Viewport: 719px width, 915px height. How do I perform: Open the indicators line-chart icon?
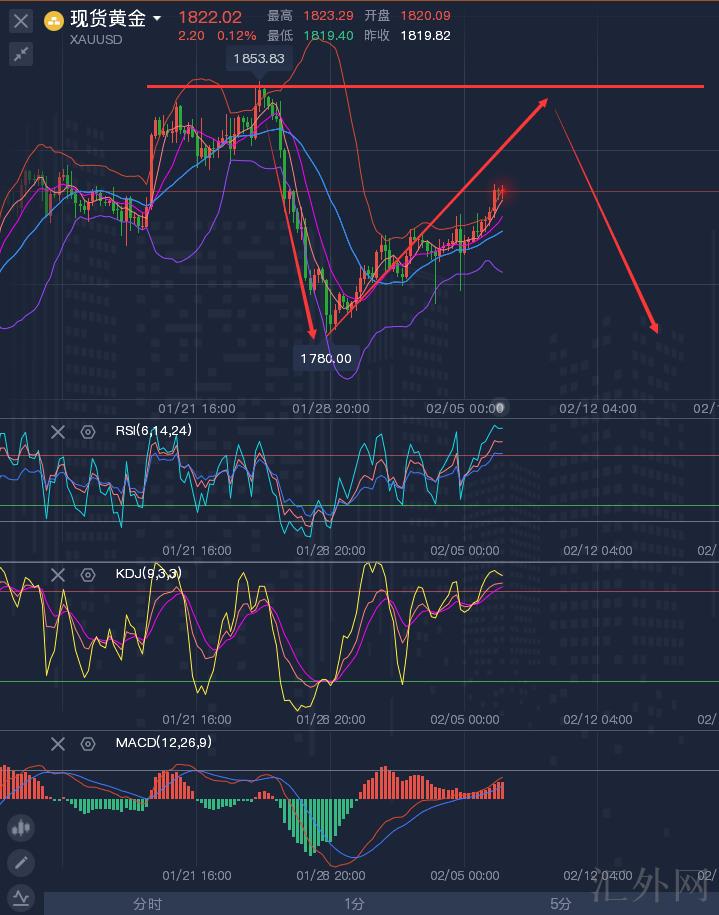(21, 897)
